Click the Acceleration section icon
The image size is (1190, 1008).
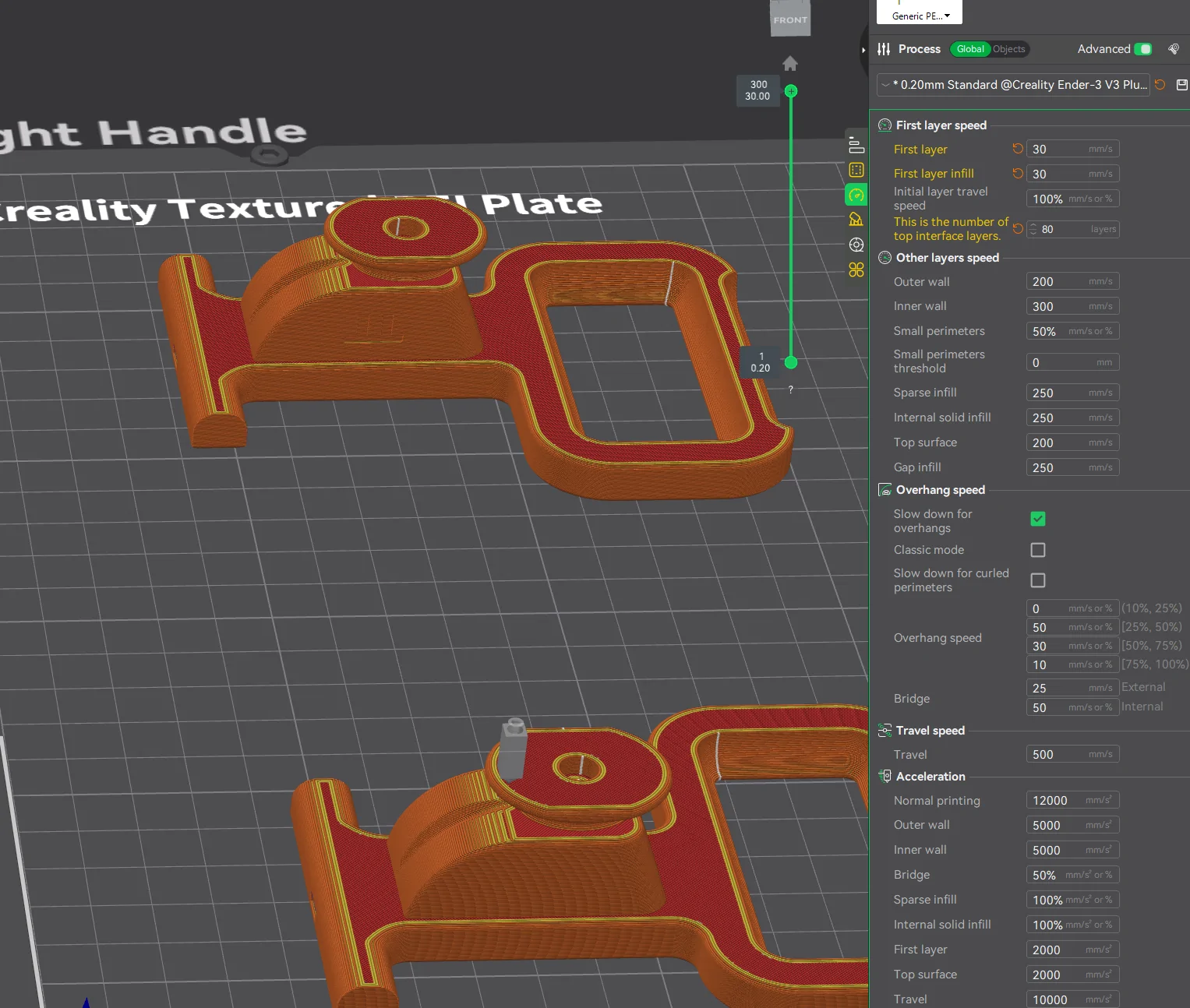coord(885,777)
